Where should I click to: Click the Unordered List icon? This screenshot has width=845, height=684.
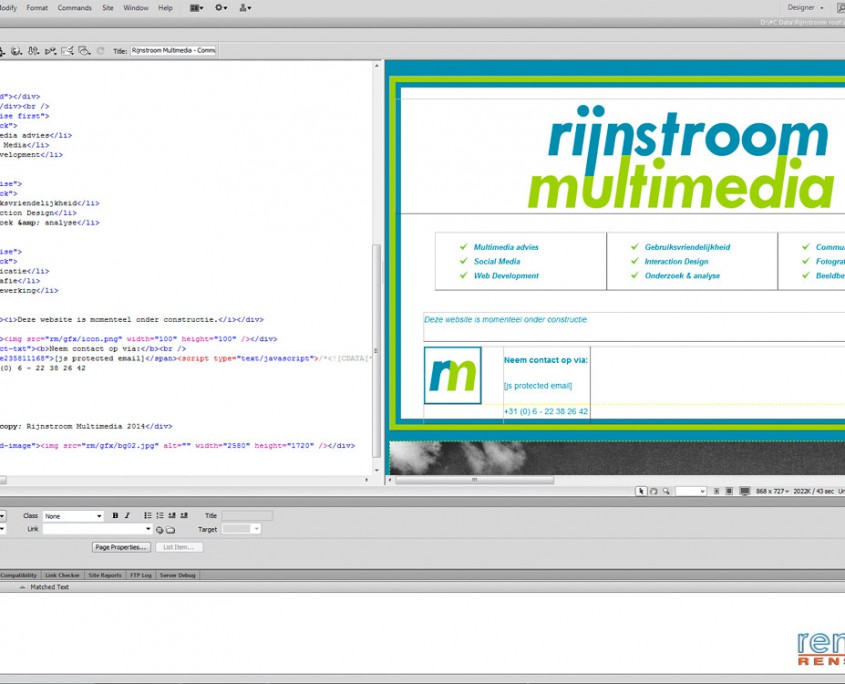tap(148, 516)
